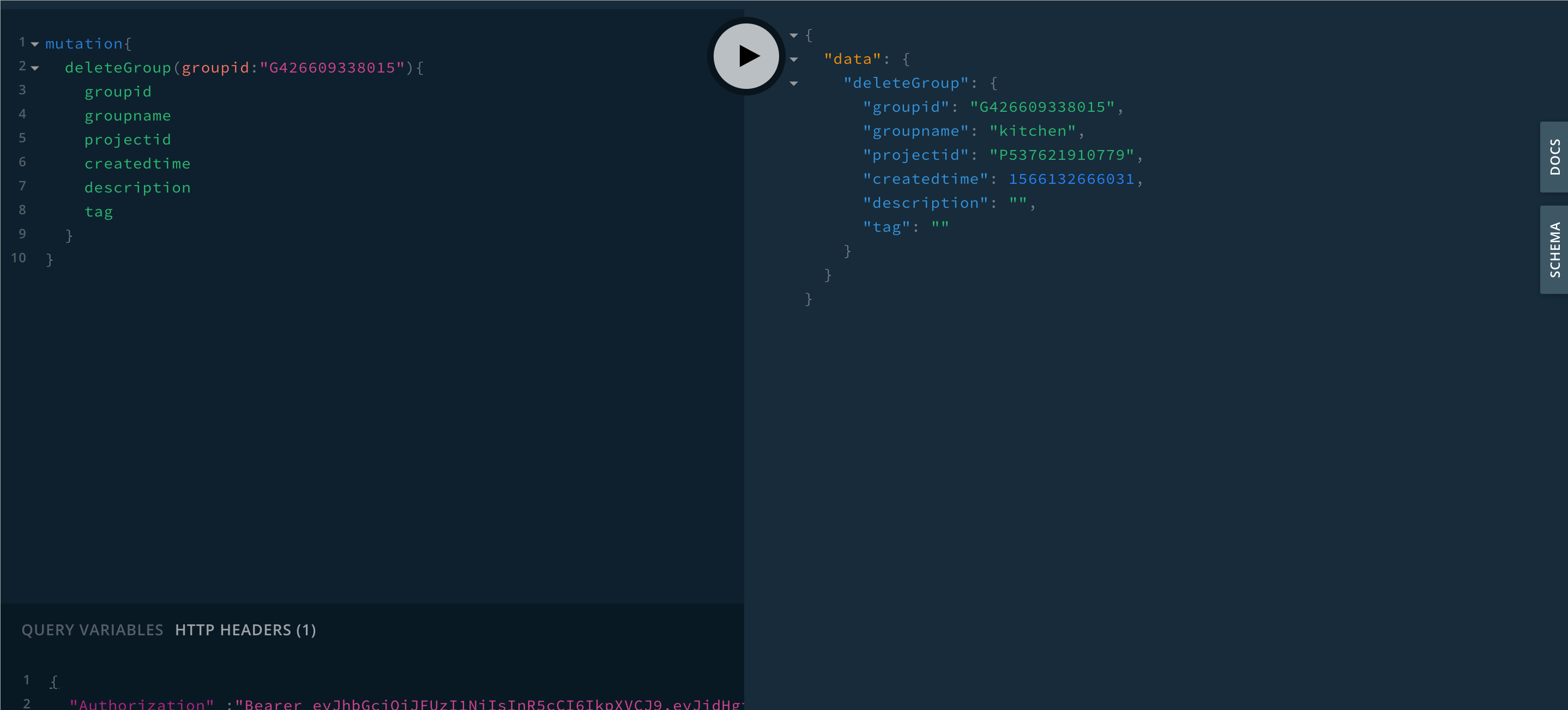The width and height of the screenshot is (1568, 710).
Task: Collapse the mutation block on line 1
Action: (35, 44)
